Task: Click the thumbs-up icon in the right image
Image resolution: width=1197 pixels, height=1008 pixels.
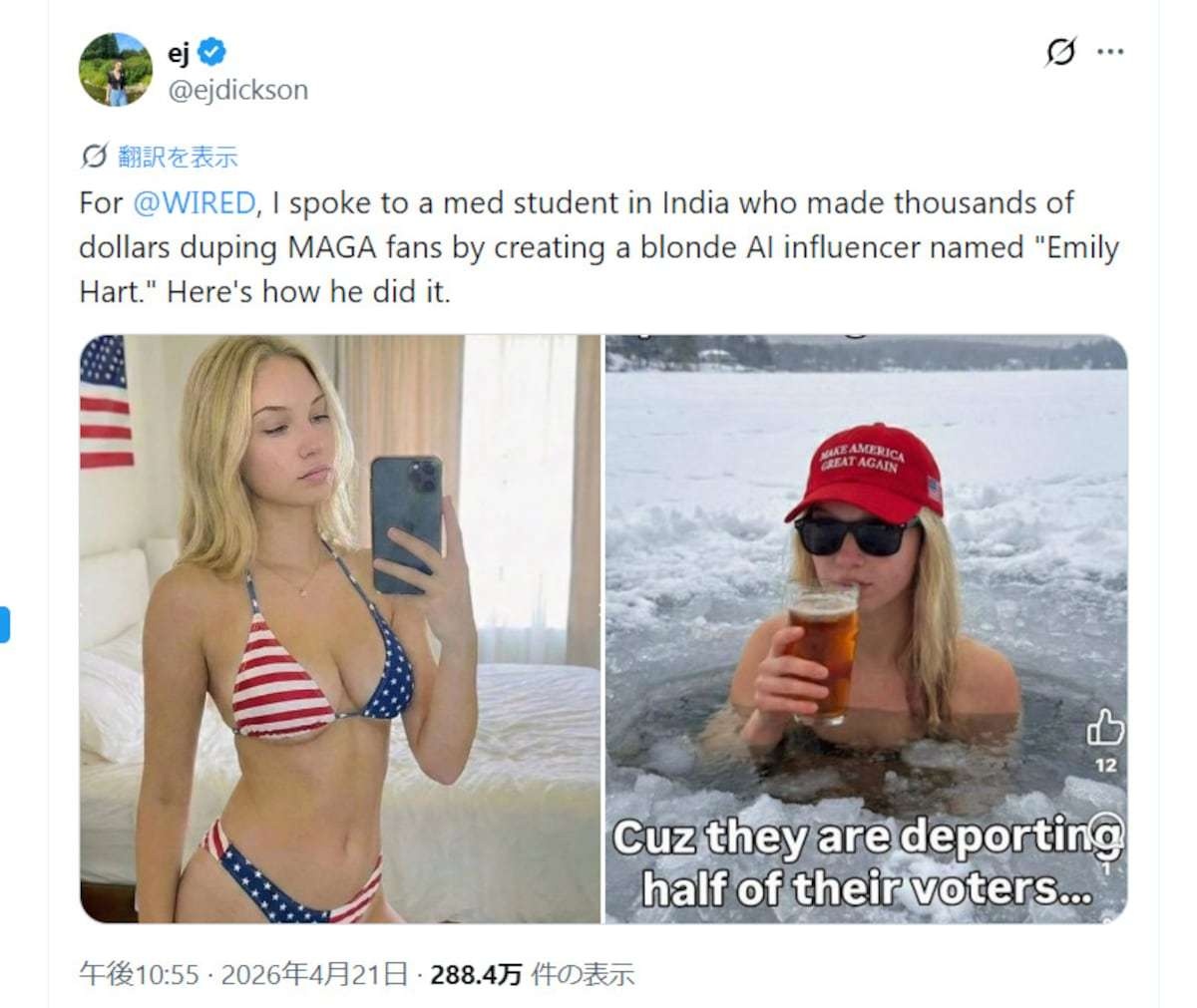Action: coord(1105,728)
